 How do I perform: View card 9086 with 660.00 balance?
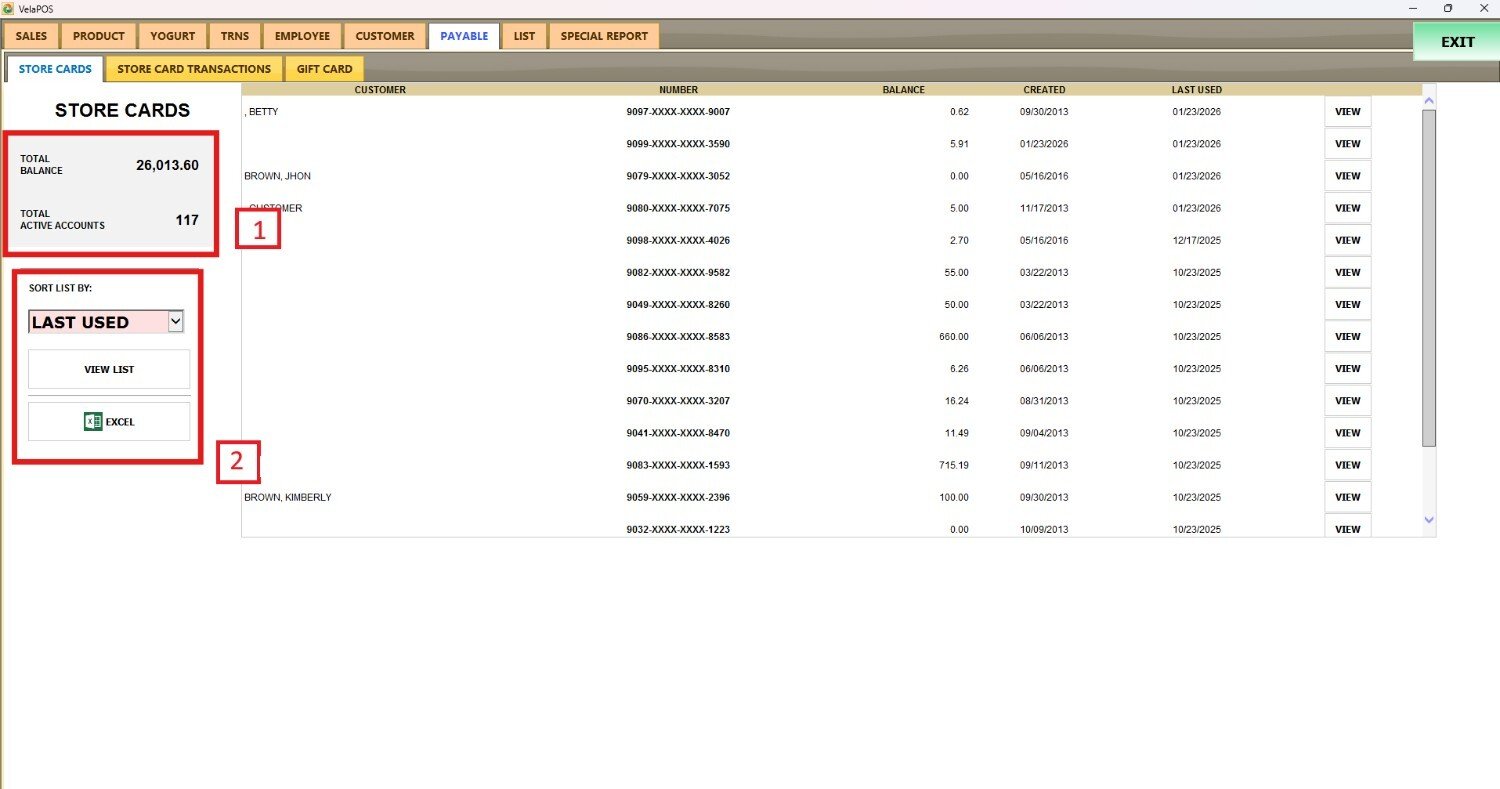click(1347, 337)
